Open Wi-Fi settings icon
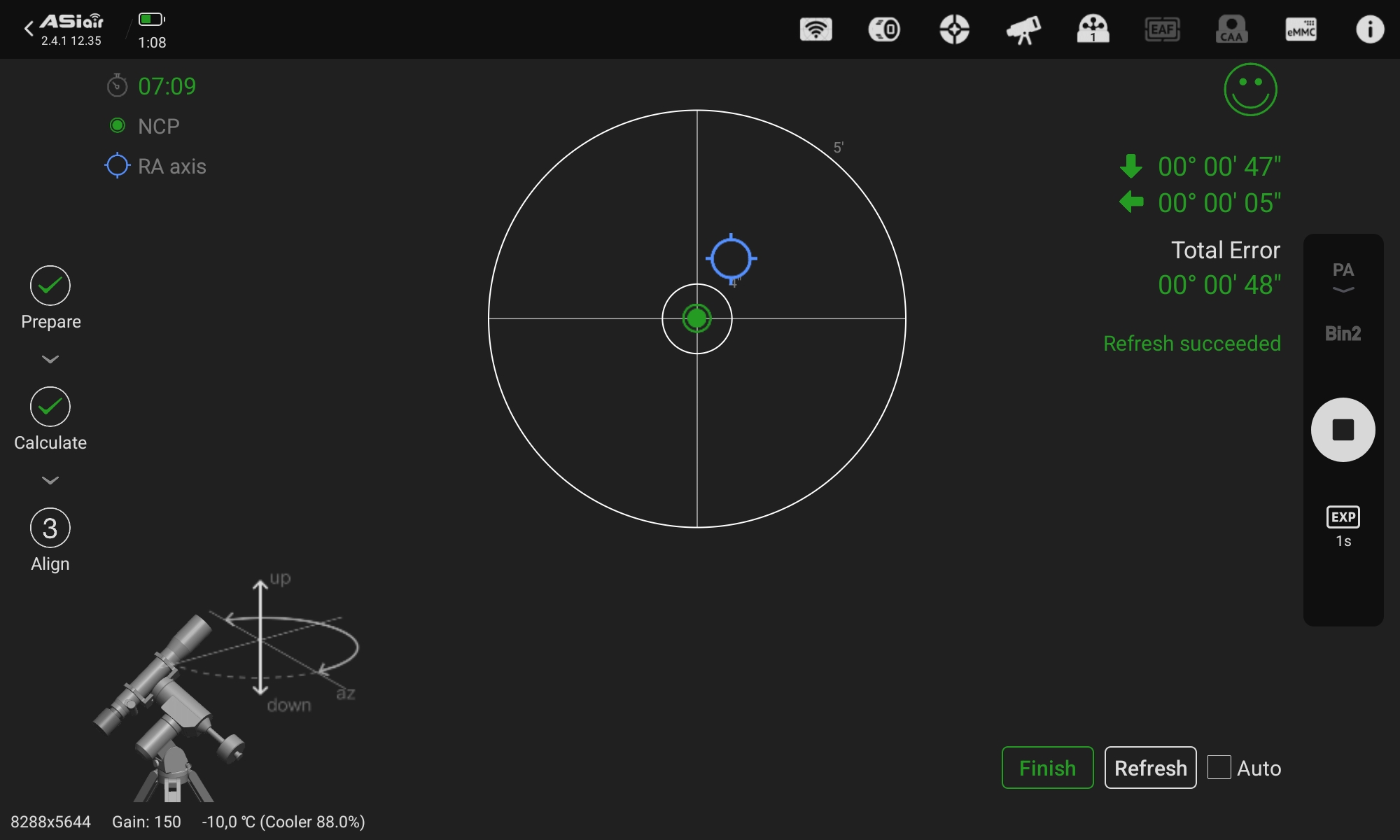This screenshot has height=840, width=1400. point(815,29)
